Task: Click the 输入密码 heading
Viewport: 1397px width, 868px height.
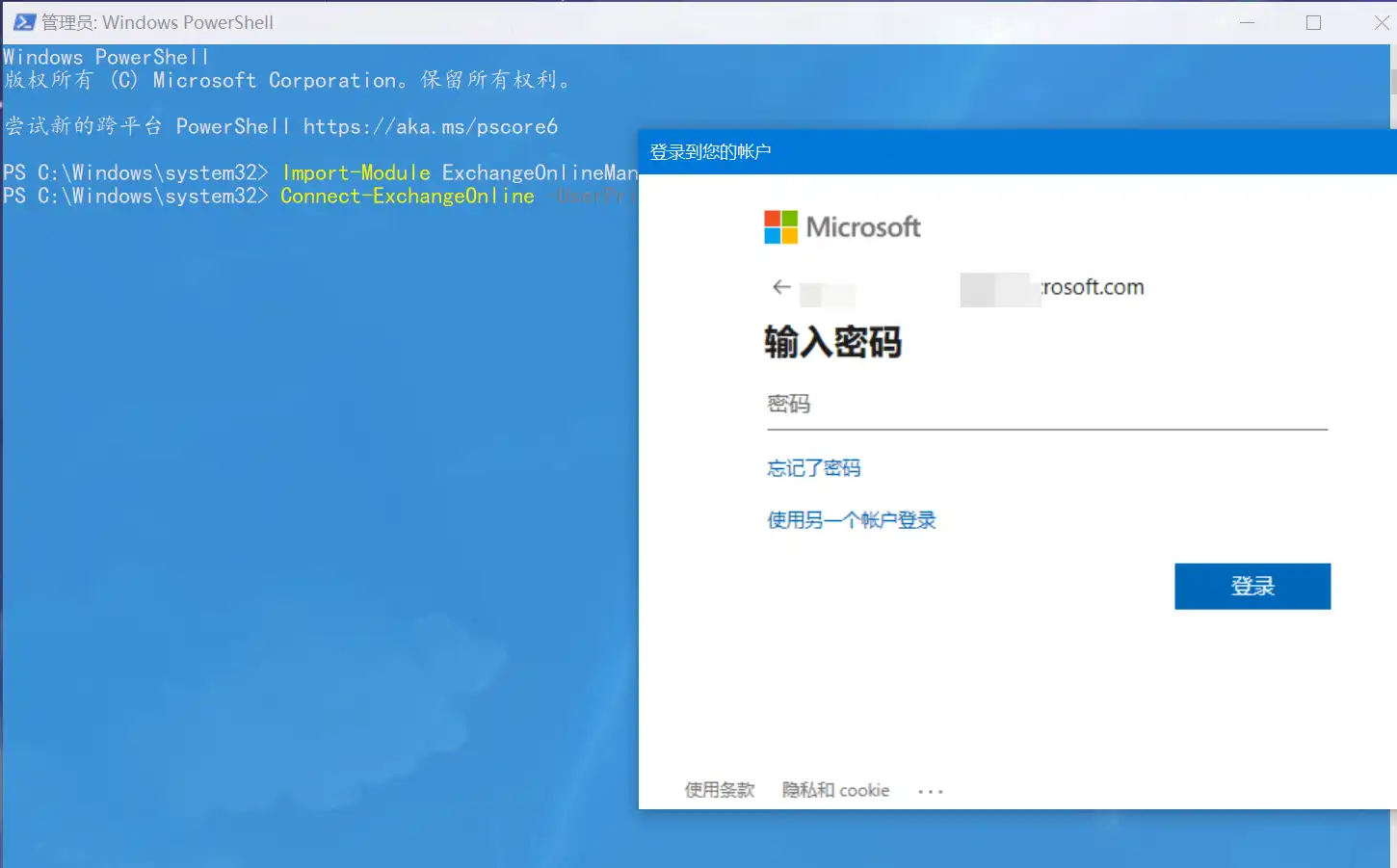Action: [833, 343]
